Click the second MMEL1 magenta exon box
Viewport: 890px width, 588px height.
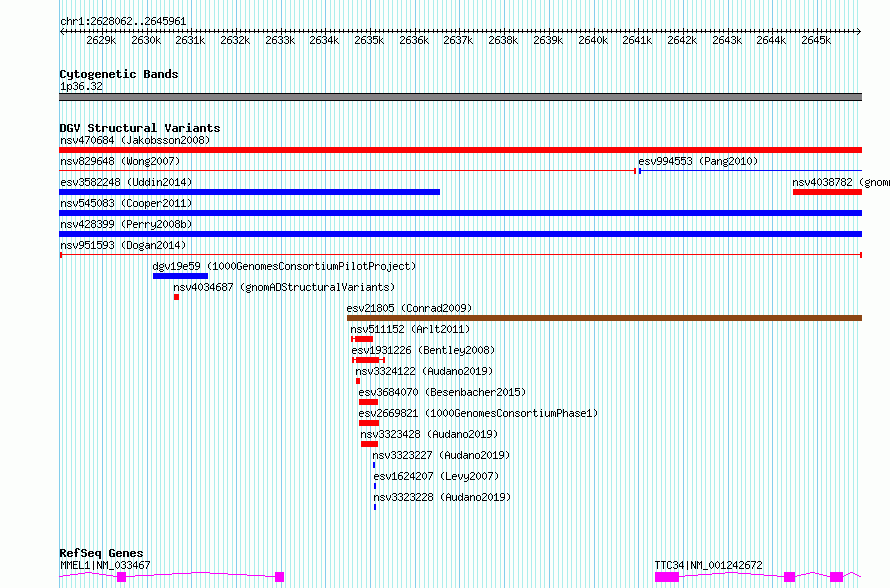pyautogui.click(x=279, y=577)
